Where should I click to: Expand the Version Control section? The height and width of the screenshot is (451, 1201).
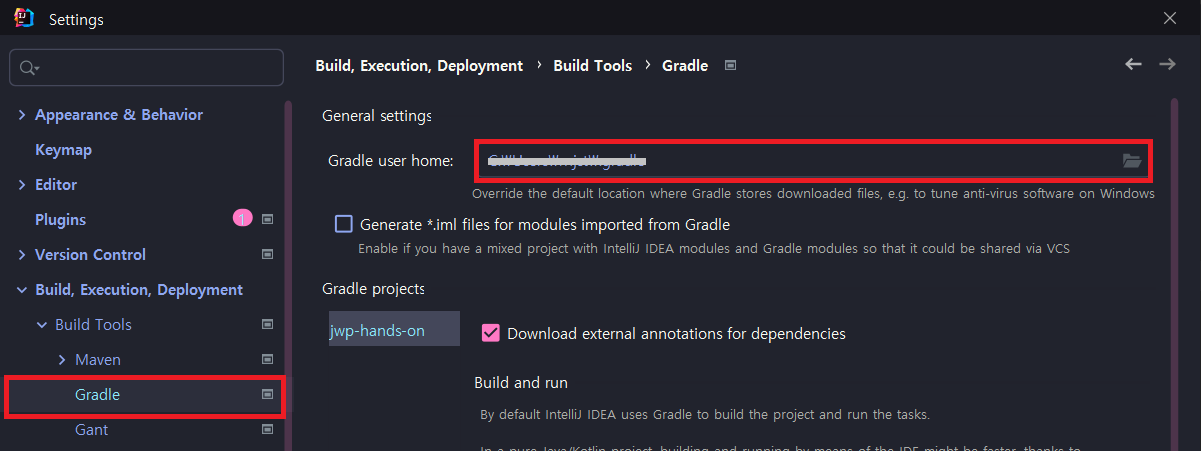[22, 255]
